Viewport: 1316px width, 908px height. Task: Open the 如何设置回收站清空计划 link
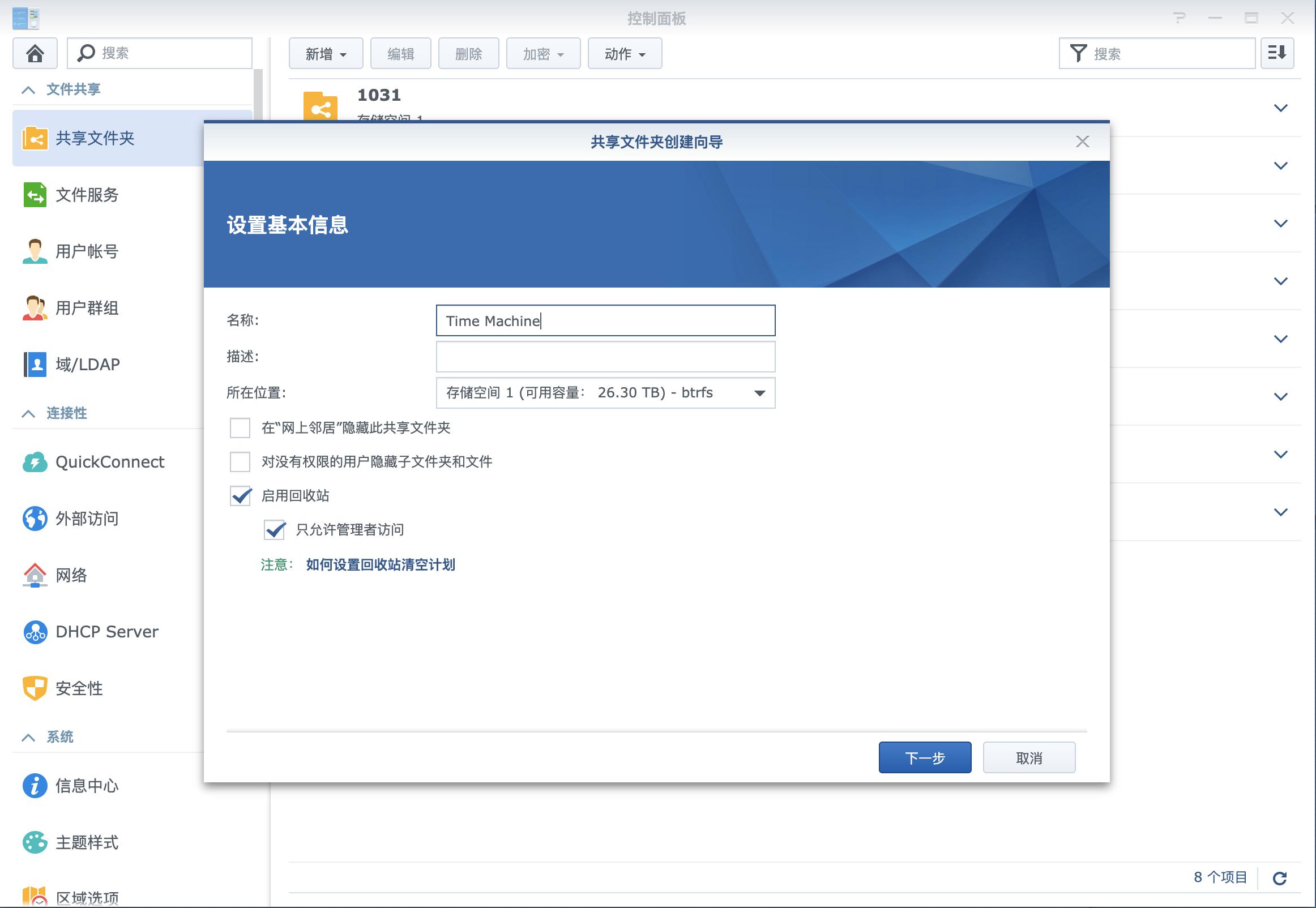[x=379, y=564]
